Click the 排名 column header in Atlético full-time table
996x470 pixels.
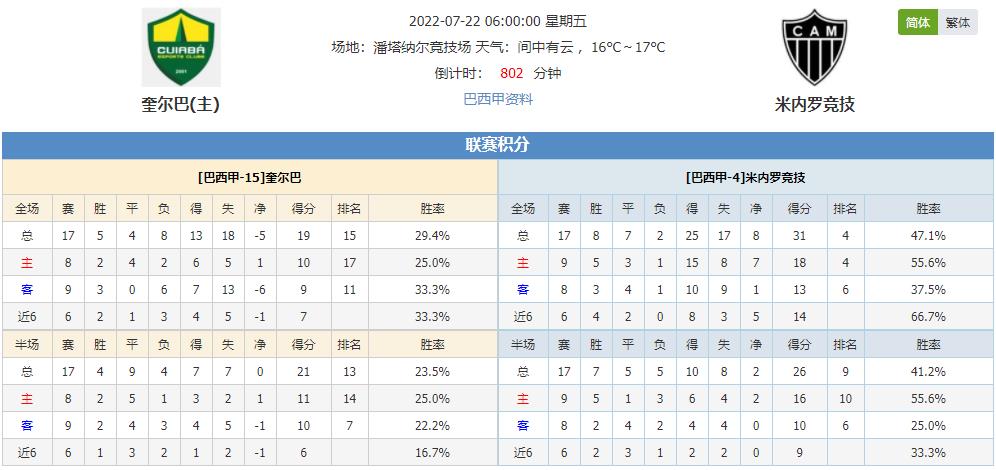(845, 208)
